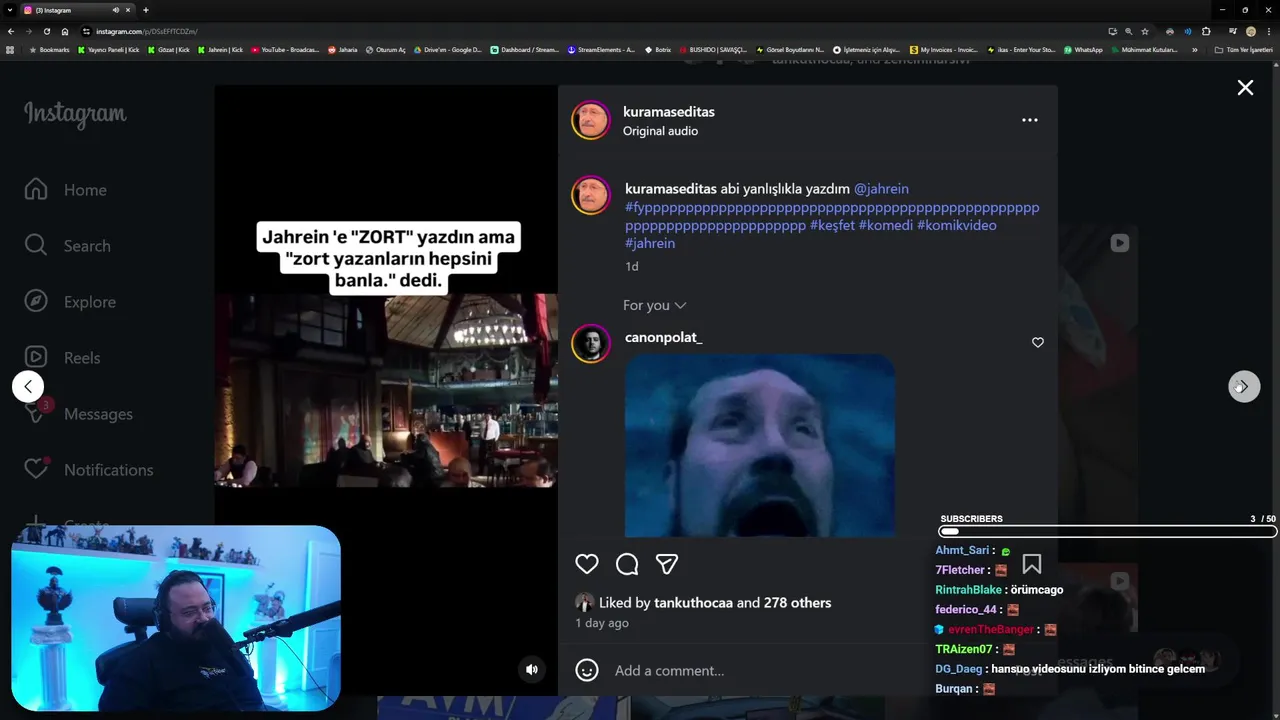Click the subscribers progress bar

[1108, 532]
